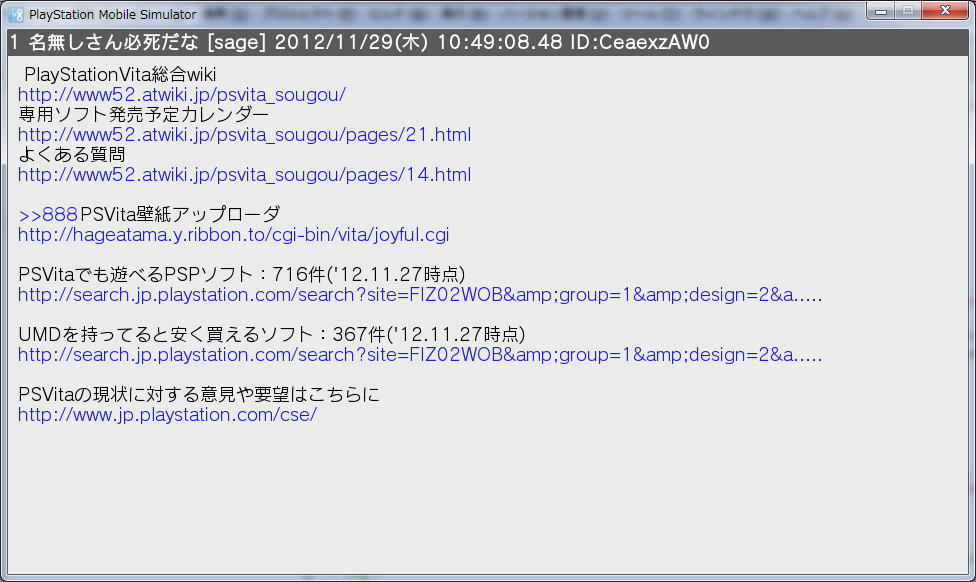Click the 'PlayStationVita総合wiki' text

120,75
